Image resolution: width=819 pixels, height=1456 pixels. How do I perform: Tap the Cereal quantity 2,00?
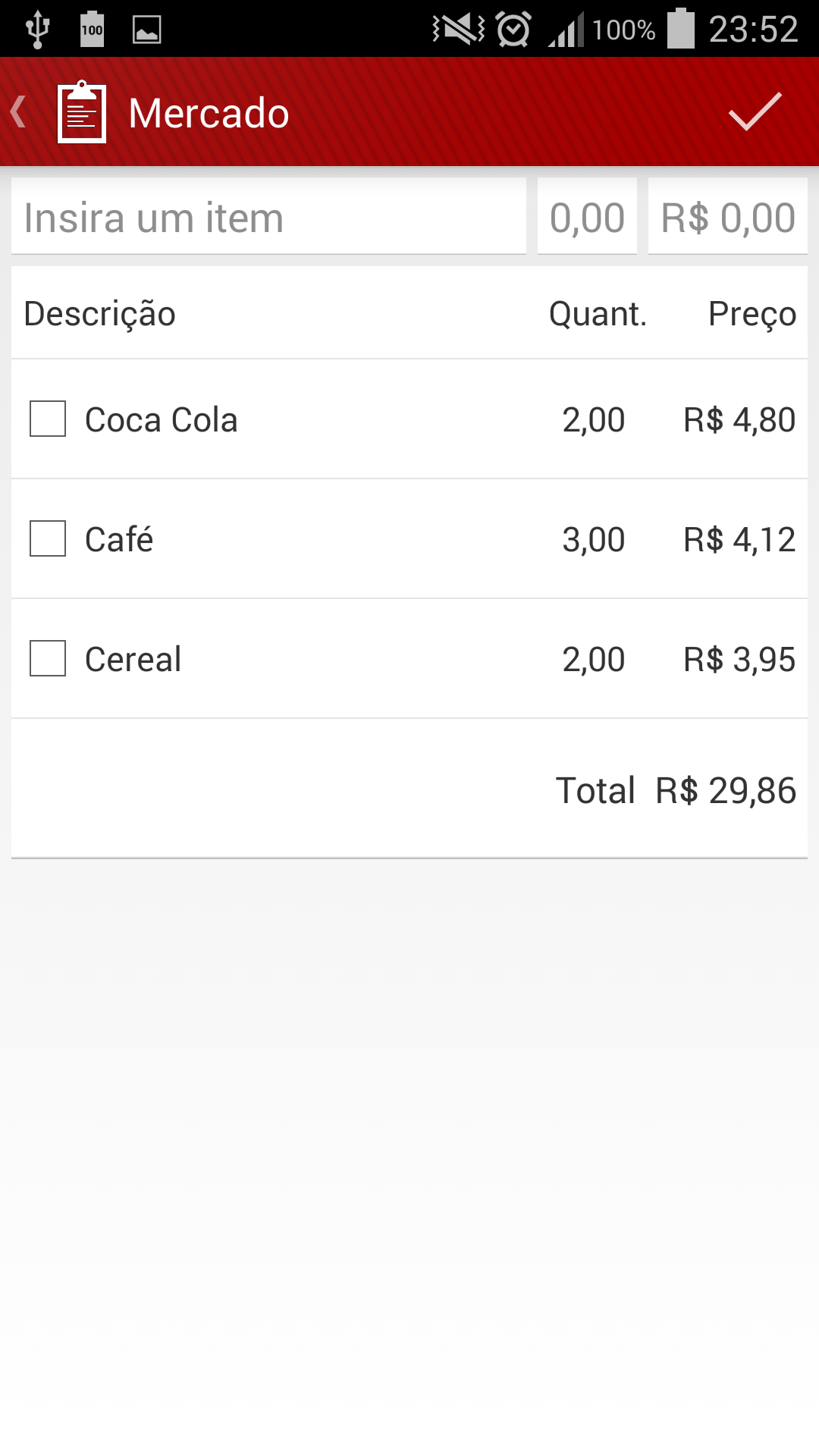pos(593,659)
